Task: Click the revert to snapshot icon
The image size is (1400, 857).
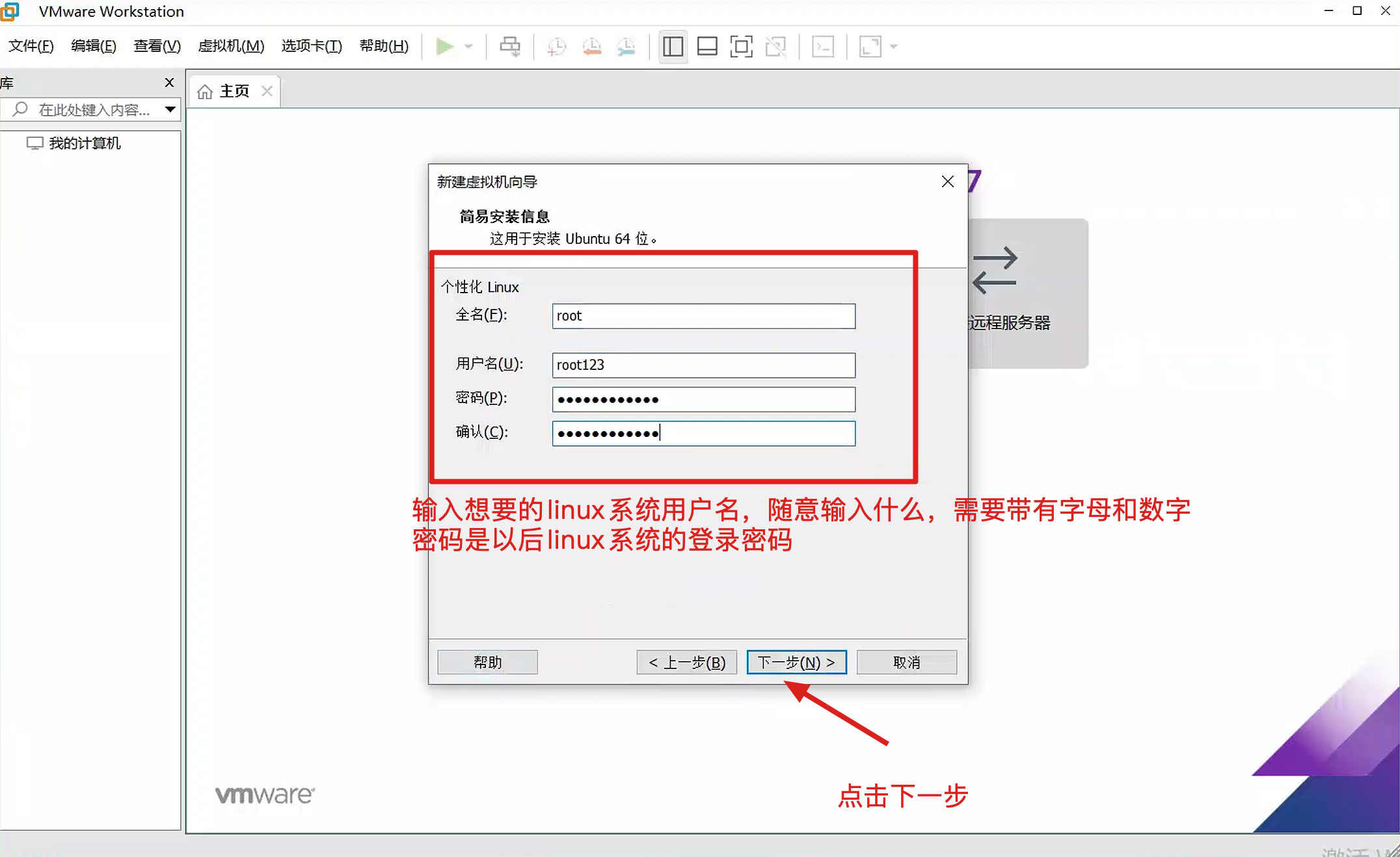Action: point(592,47)
